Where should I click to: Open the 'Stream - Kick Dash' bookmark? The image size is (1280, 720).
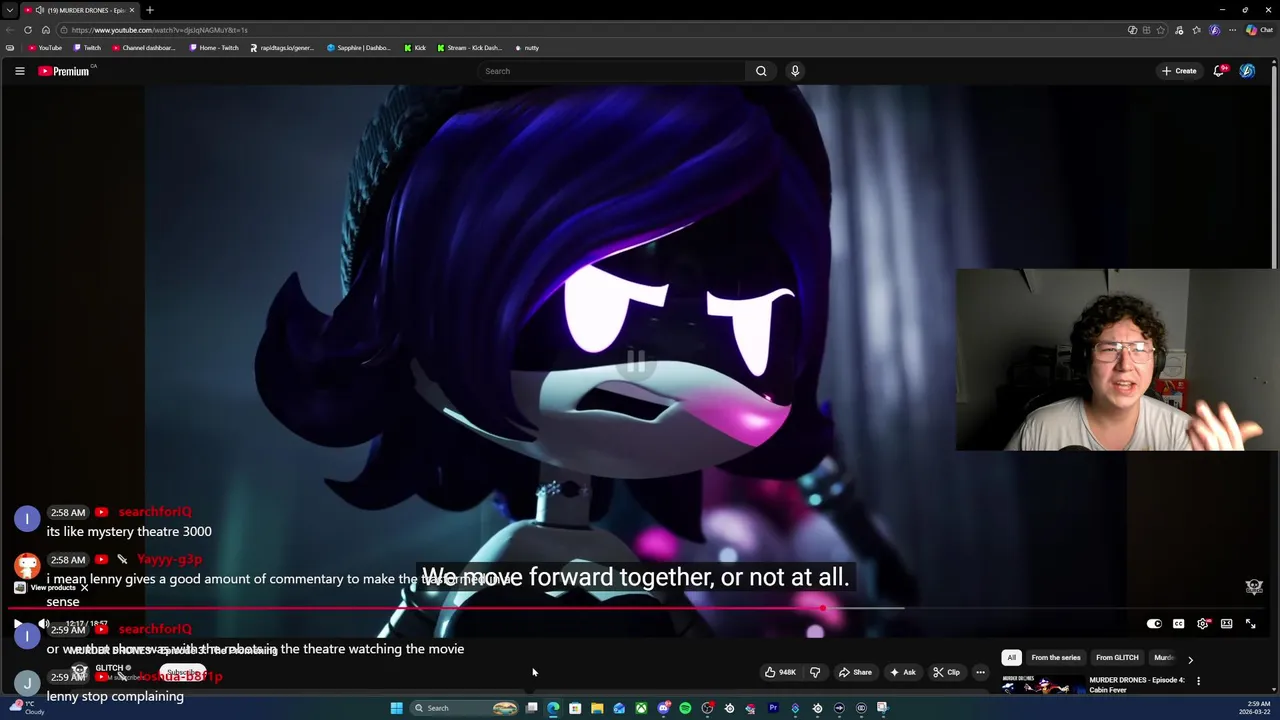469,48
